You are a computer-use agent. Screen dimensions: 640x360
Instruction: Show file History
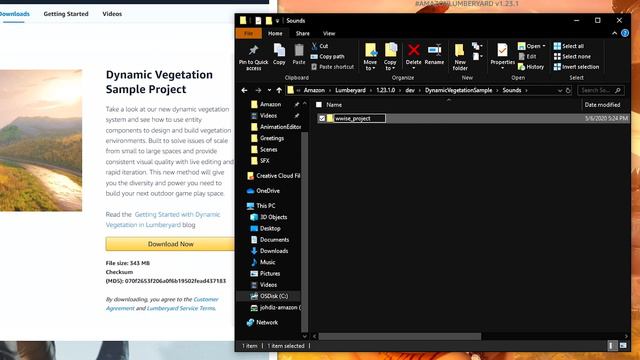click(x=531, y=67)
